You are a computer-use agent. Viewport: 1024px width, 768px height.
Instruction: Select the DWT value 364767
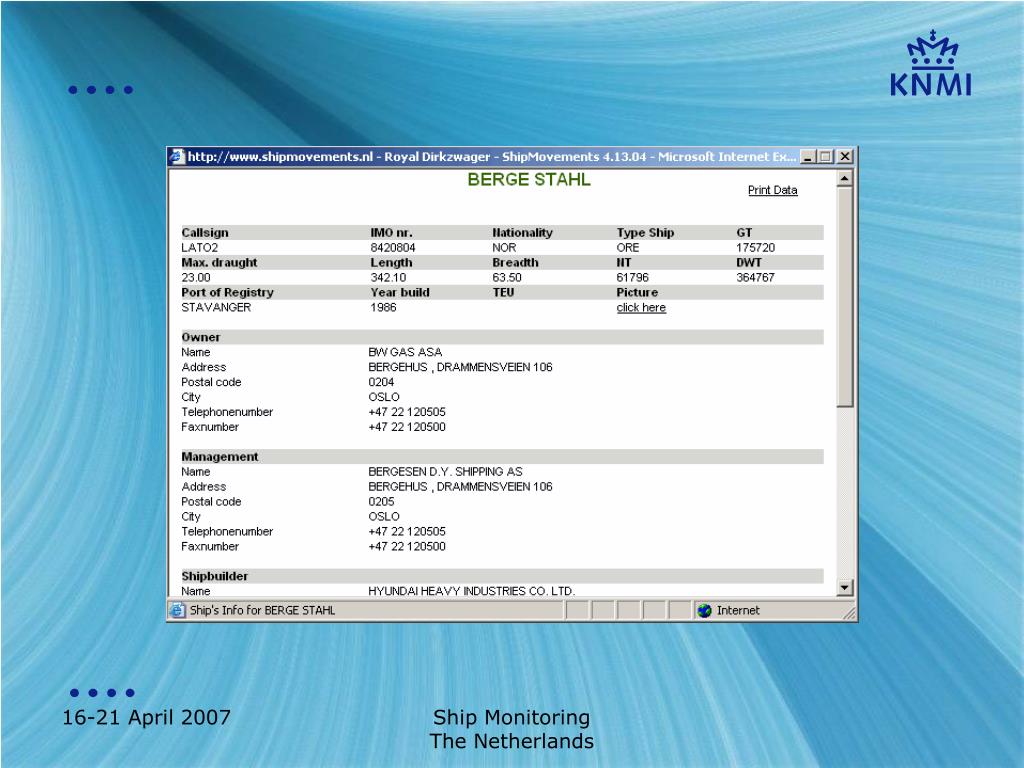[756, 278]
